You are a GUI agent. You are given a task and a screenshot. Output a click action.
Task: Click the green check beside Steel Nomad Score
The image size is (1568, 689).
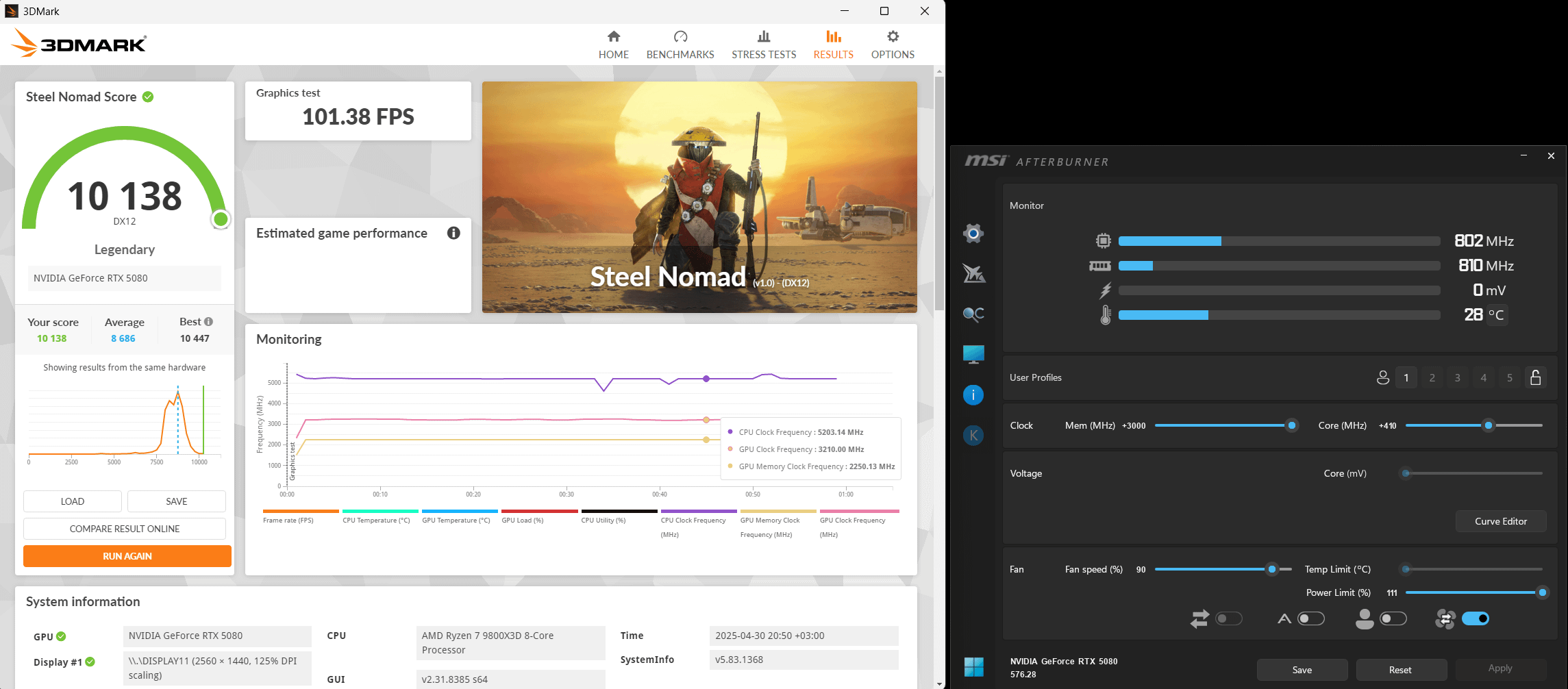point(148,97)
